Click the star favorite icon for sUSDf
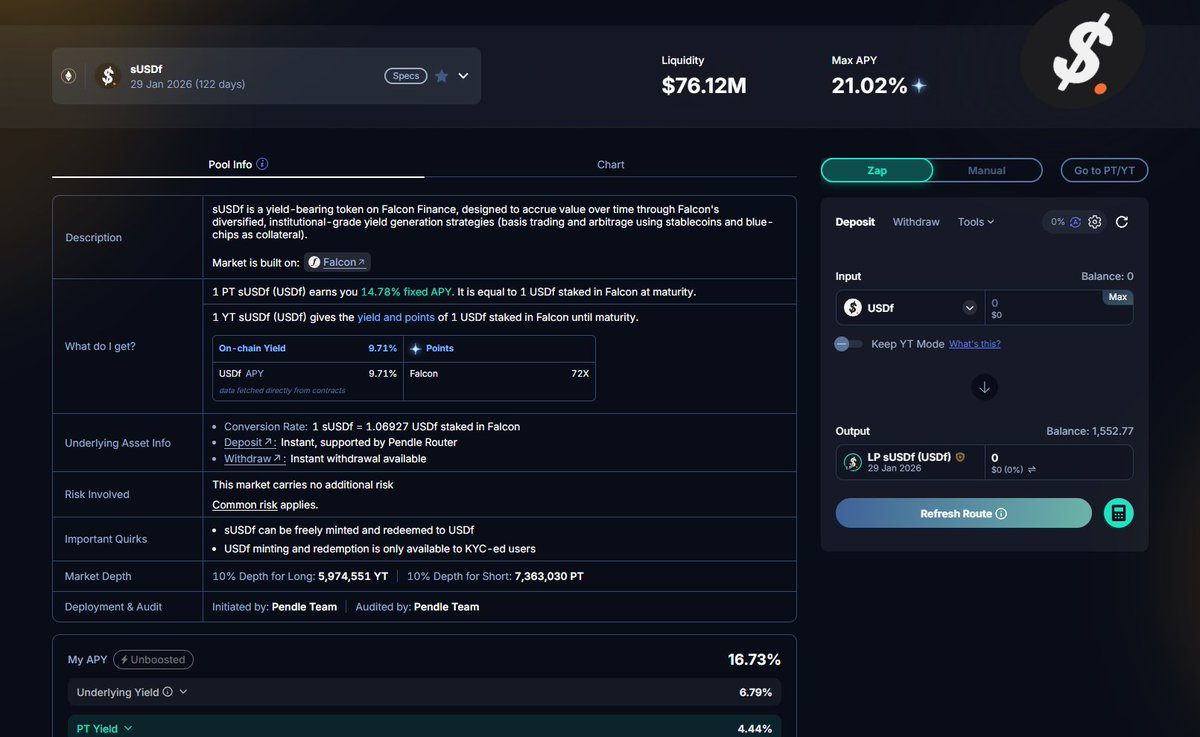 pos(441,76)
